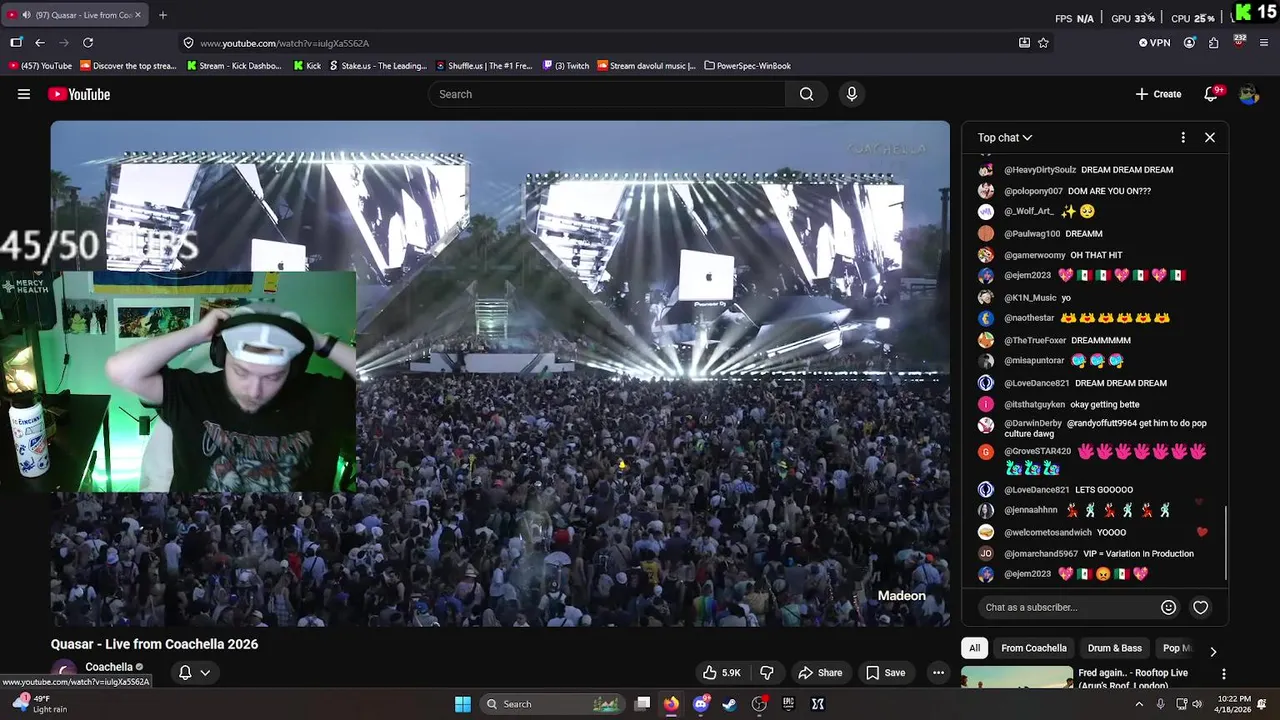
Task: Open the taskbar volume control icon
Action: (1198, 704)
